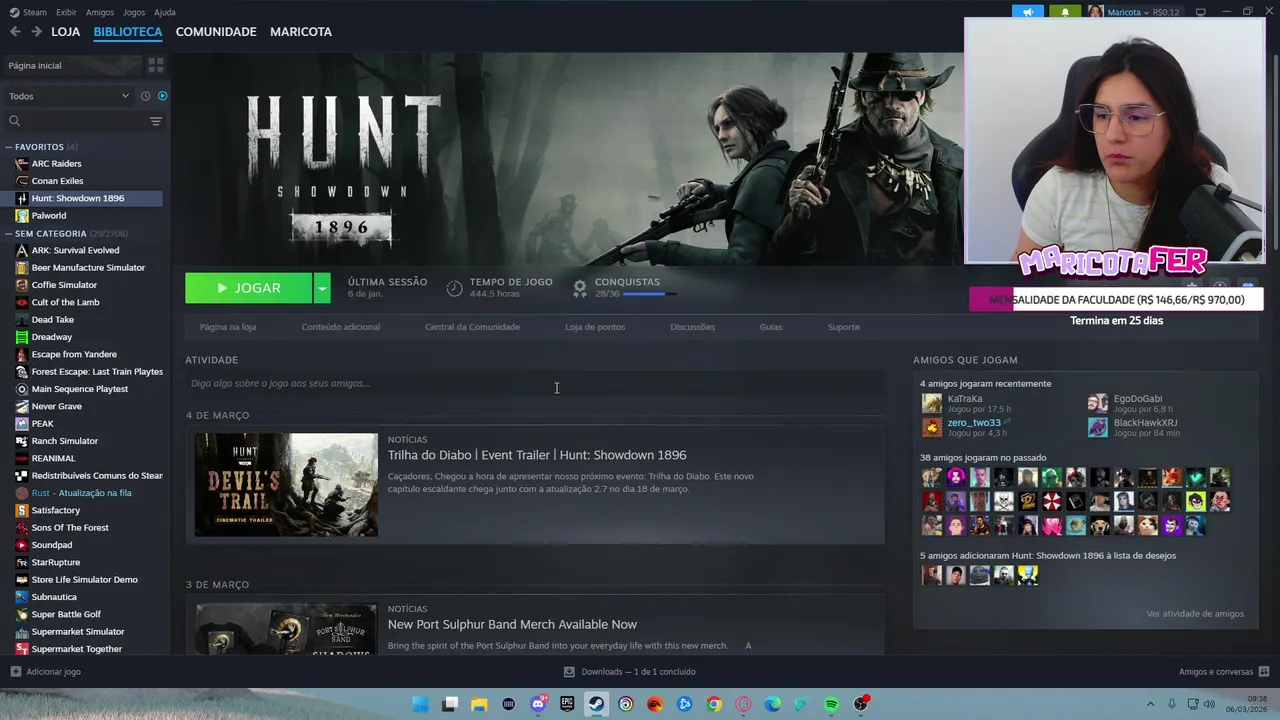Open Epic Games Launcher from taskbar

567,704
